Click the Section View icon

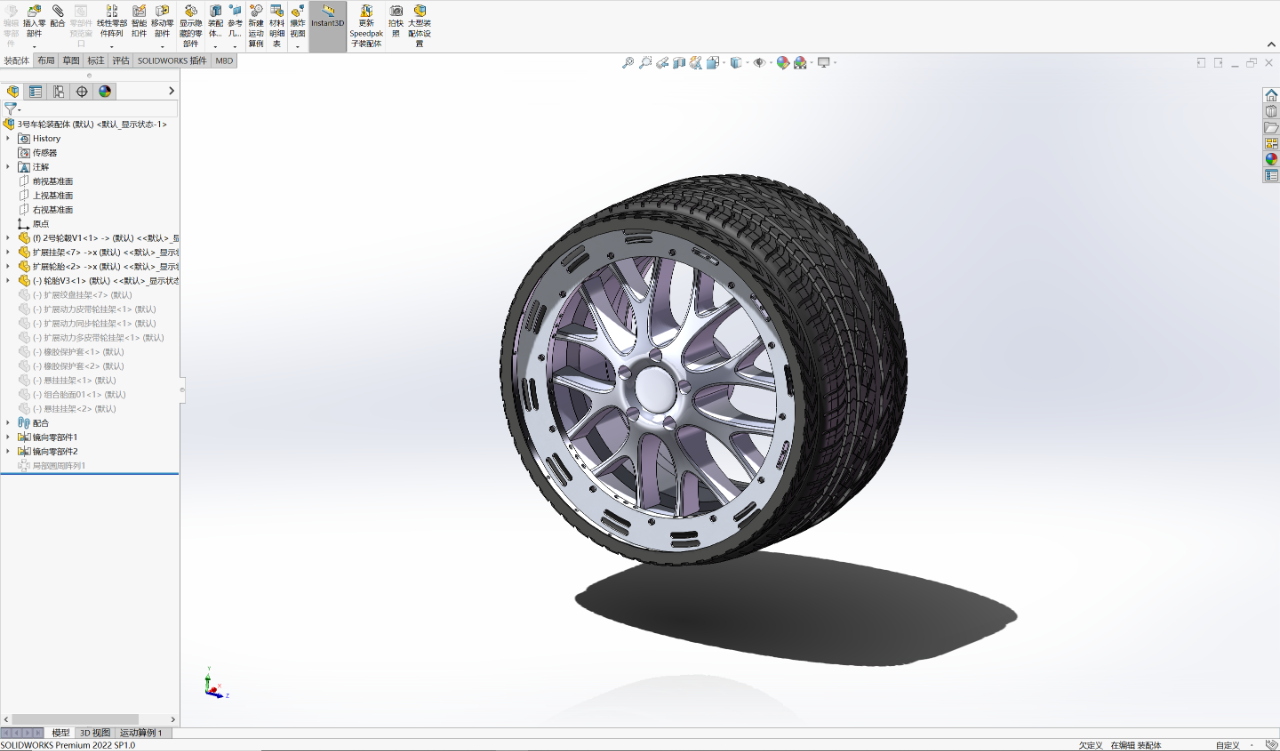pyautogui.click(x=680, y=62)
